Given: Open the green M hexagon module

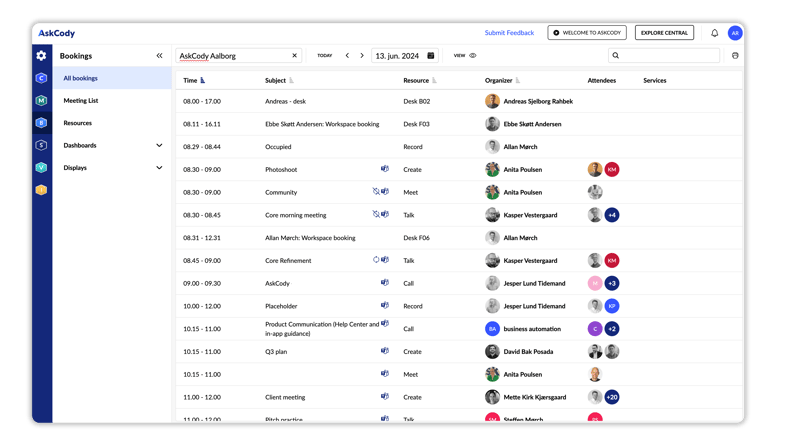Looking at the screenshot, I should [41, 100].
